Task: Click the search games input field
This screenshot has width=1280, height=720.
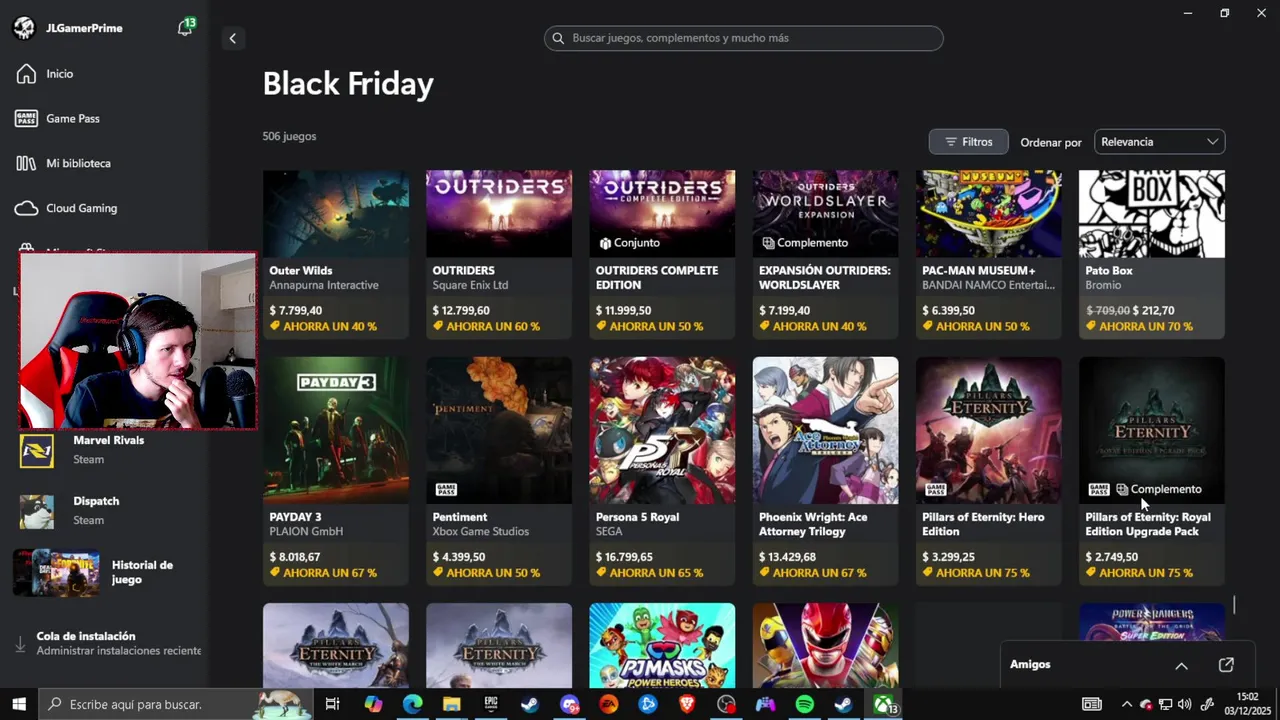Action: pos(743,38)
